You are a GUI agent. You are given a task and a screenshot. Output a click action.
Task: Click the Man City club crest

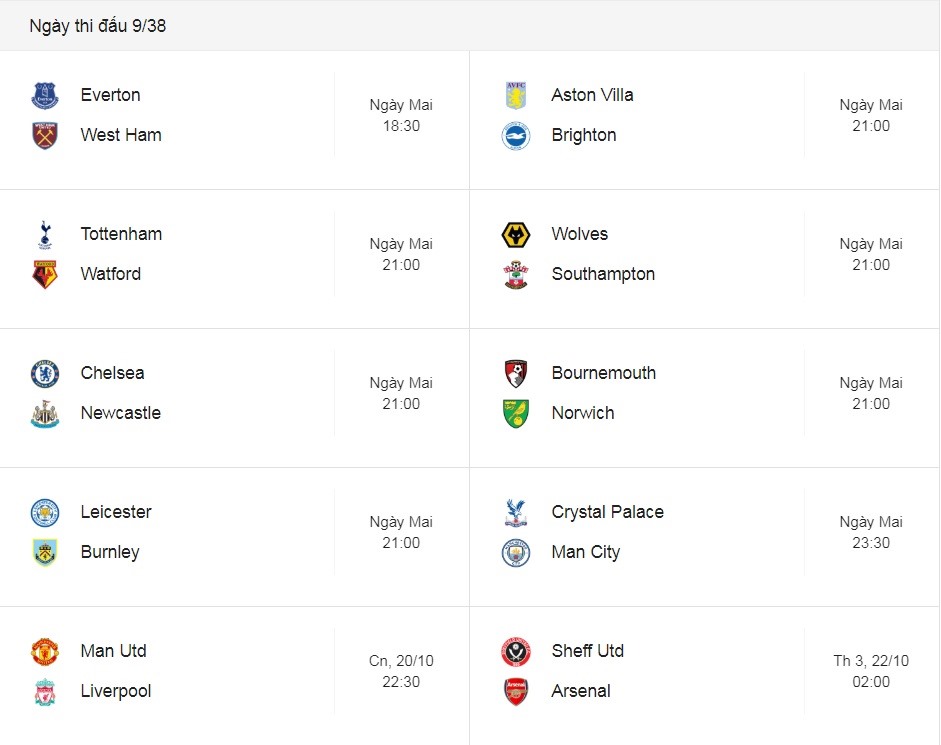[516, 553]
